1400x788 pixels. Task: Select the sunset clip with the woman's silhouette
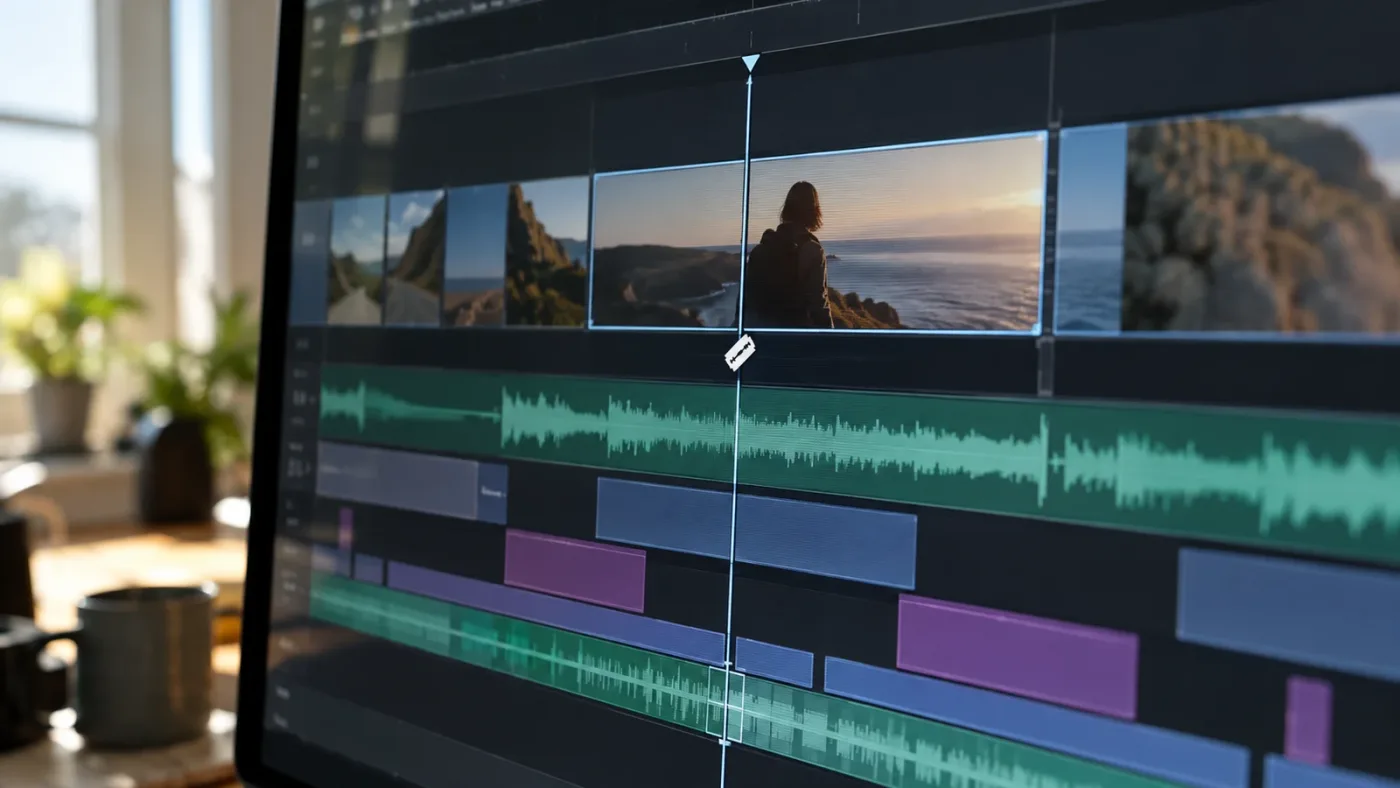(816, 234)
